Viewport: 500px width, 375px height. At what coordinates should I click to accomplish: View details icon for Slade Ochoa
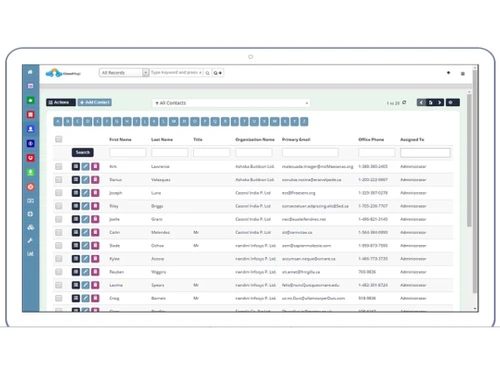tap(76, 246)
